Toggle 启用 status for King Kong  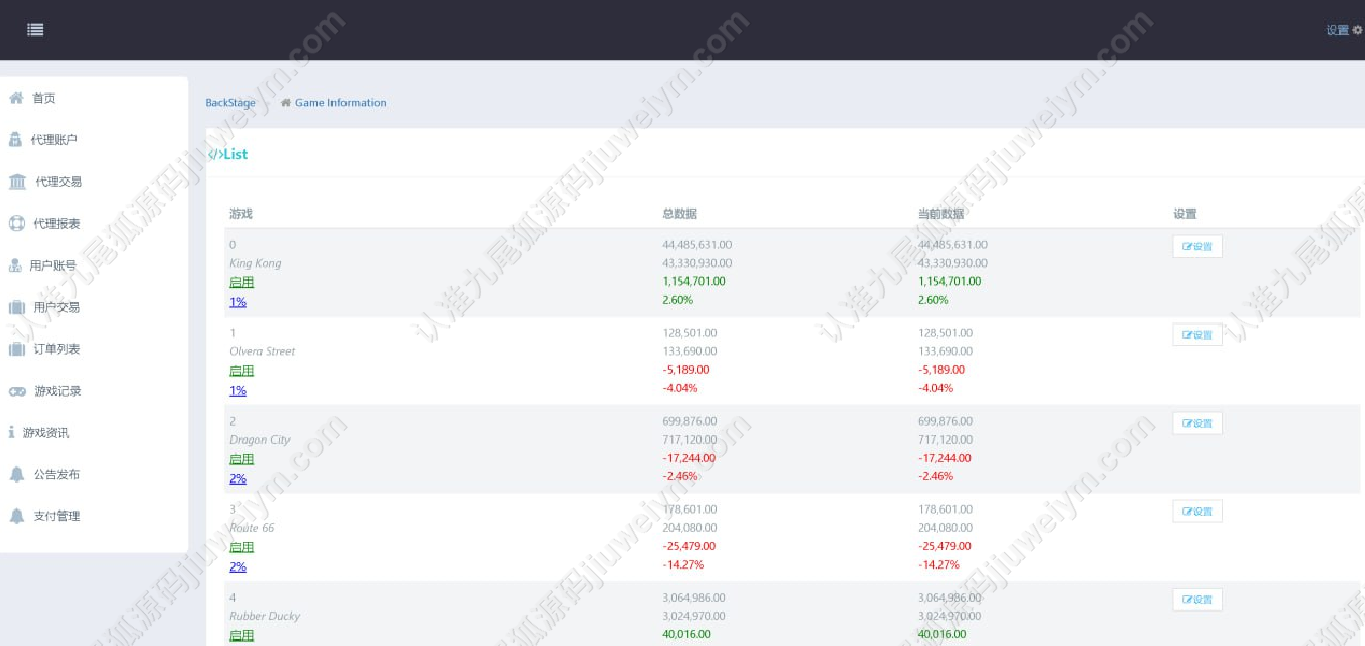point(241,283)
